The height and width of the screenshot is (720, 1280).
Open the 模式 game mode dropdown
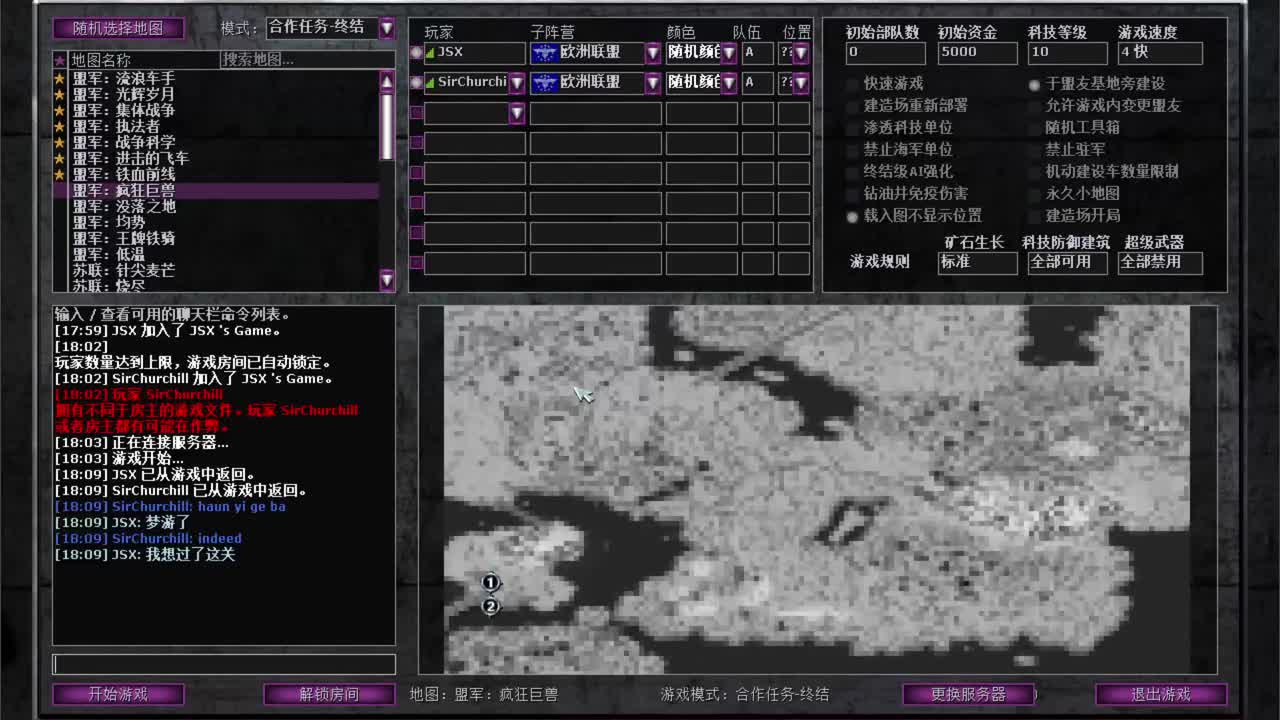coord(387,28)
